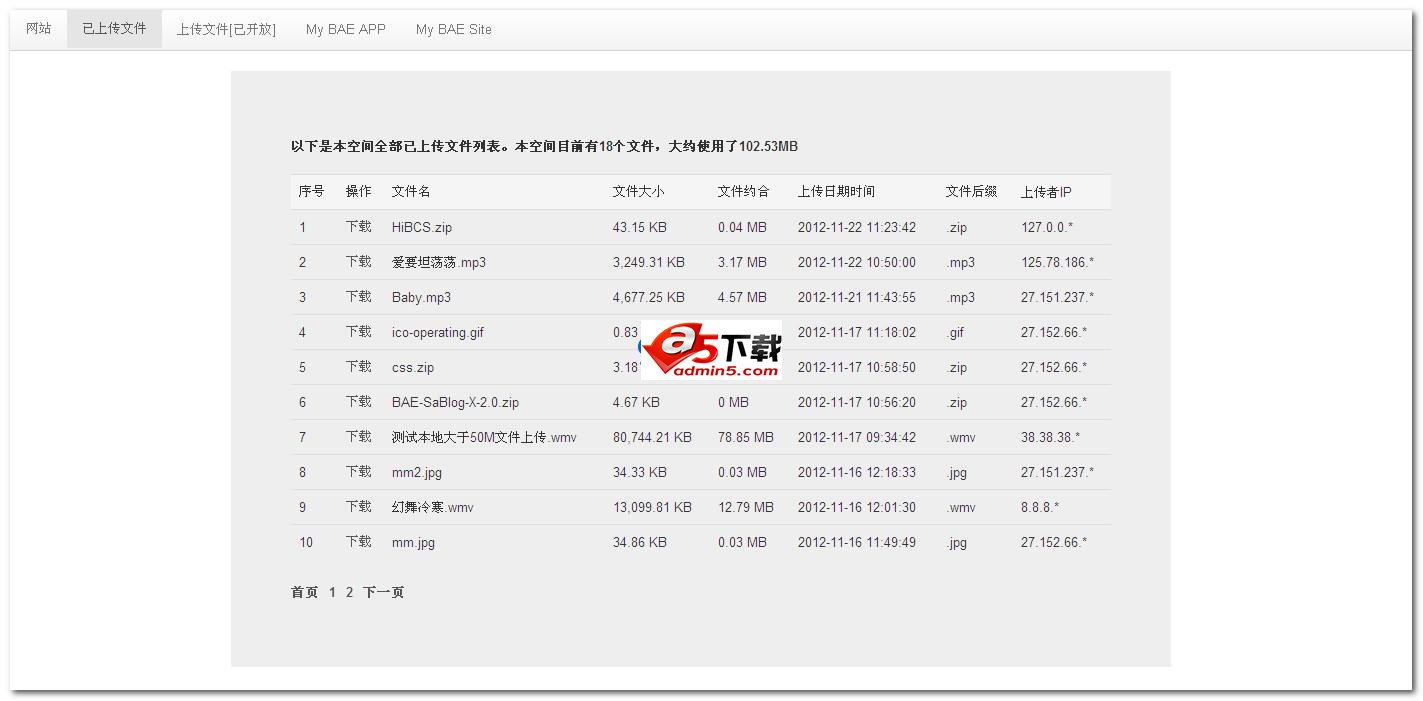Download ico-operating.gif using 下载 link
Image resolution: width=1423 pixels, height=701 pixels.
(x=358, y=332)
